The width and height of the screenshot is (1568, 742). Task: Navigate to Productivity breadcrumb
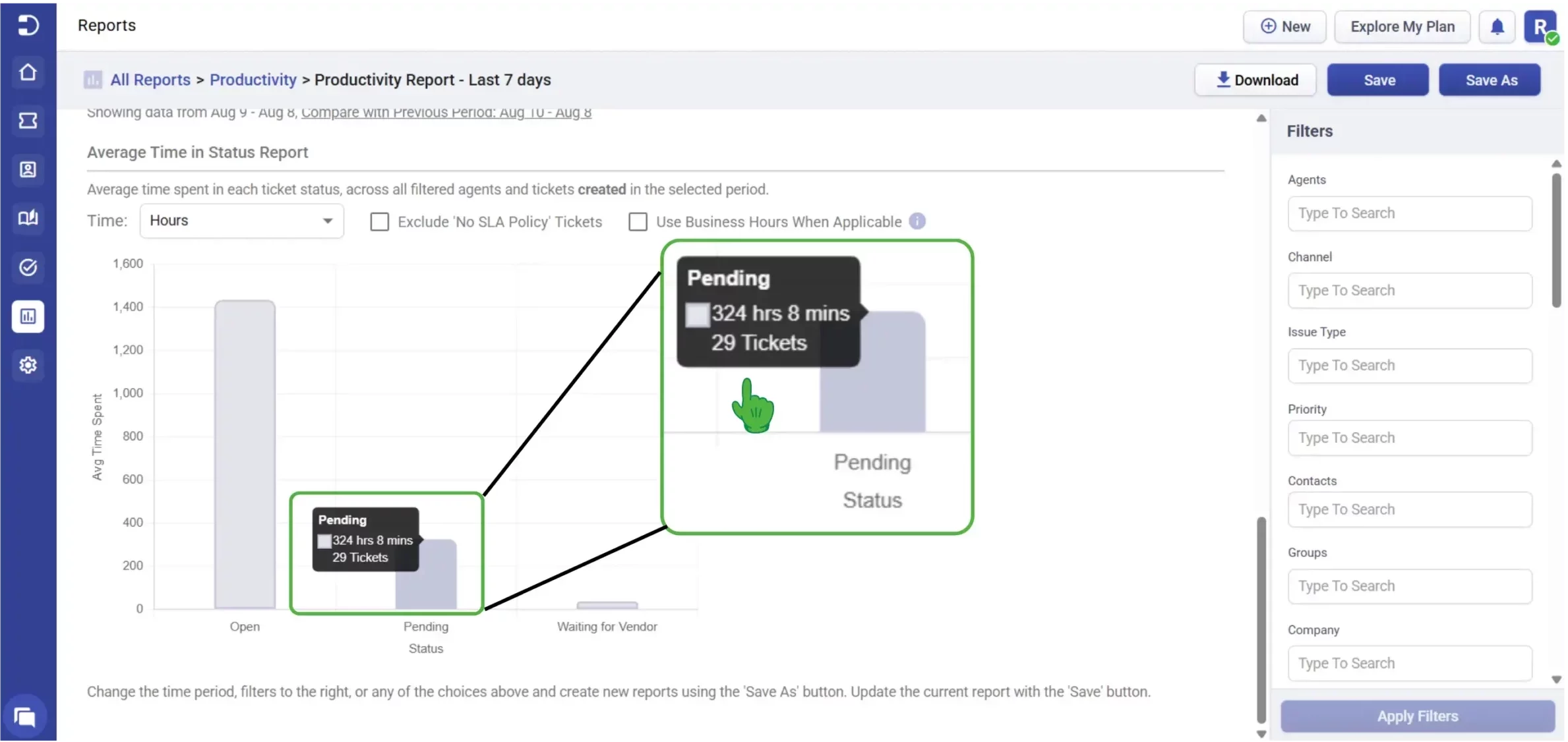click(253, 80)
